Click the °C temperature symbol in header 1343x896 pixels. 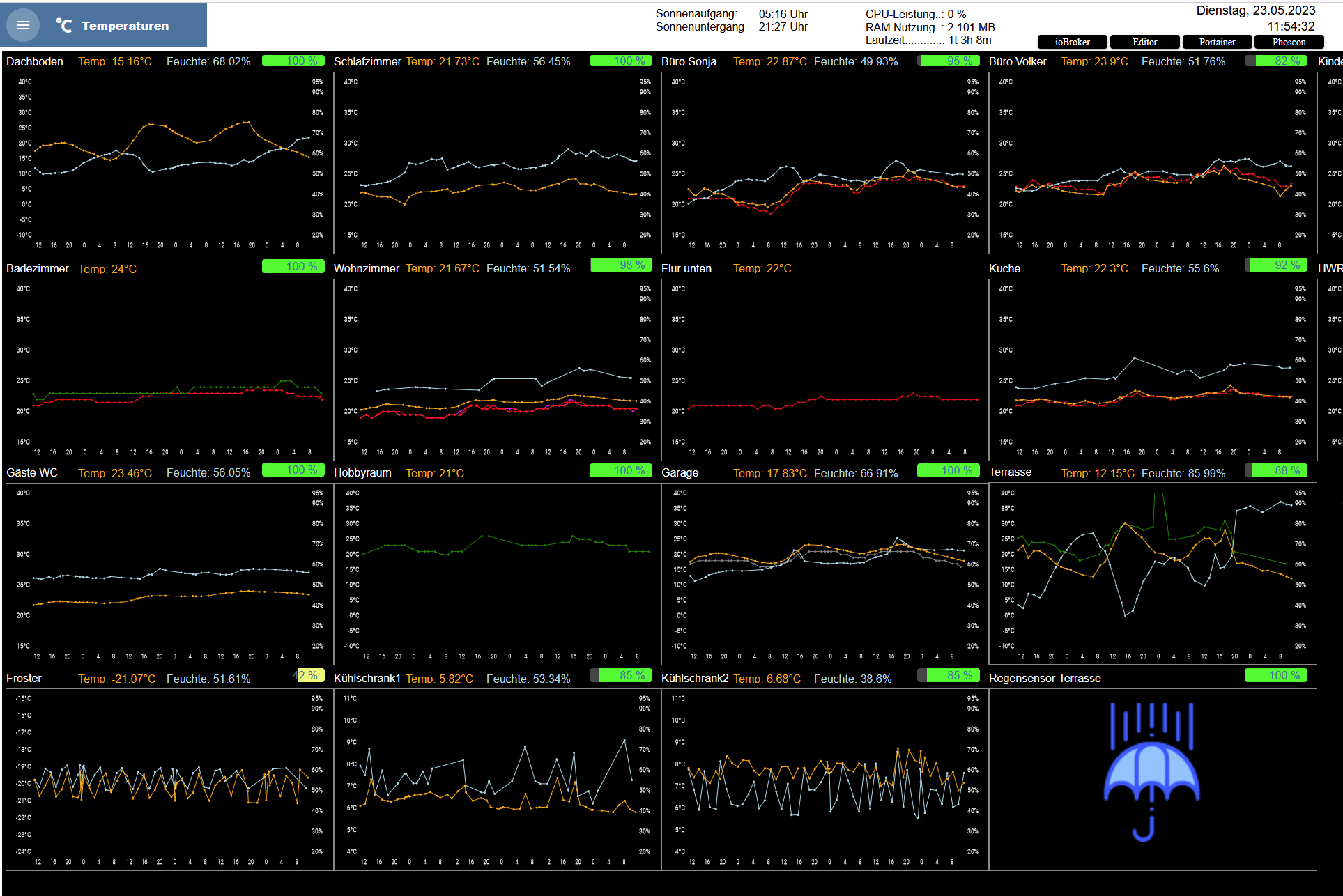[64, 26]
